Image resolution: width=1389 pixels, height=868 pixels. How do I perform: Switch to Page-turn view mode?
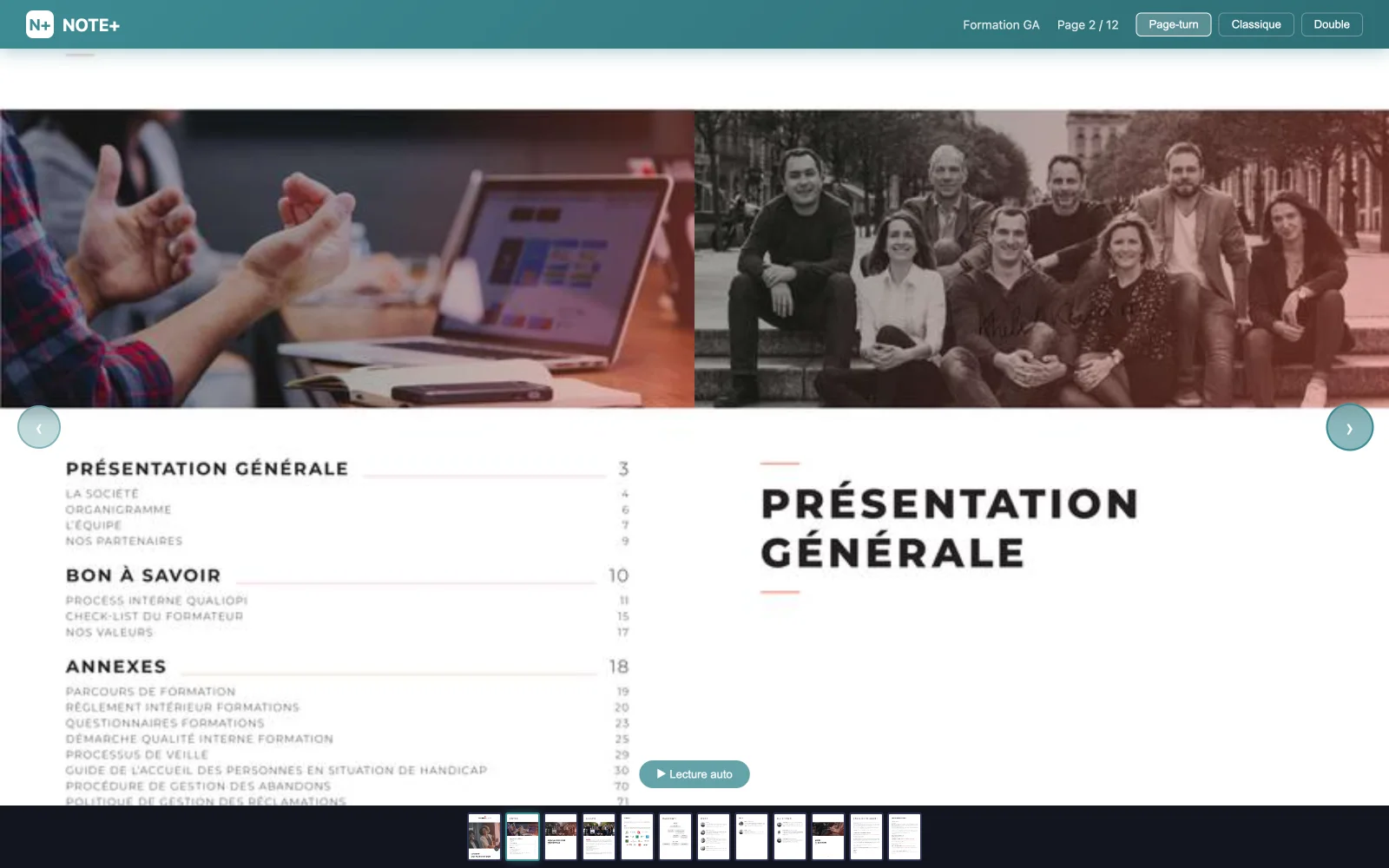(x=1173, y=24)
